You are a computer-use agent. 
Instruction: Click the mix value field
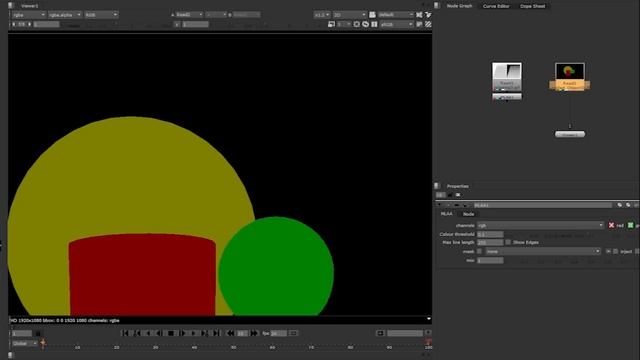coord(490,260)
